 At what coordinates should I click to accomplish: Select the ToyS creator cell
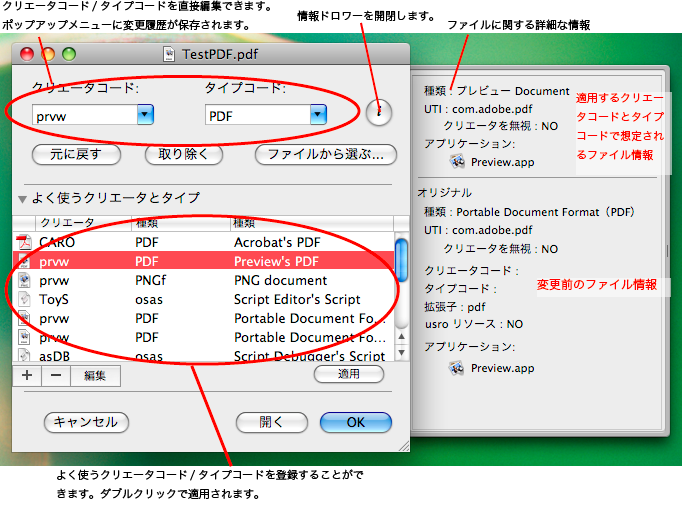coord(54,300)
